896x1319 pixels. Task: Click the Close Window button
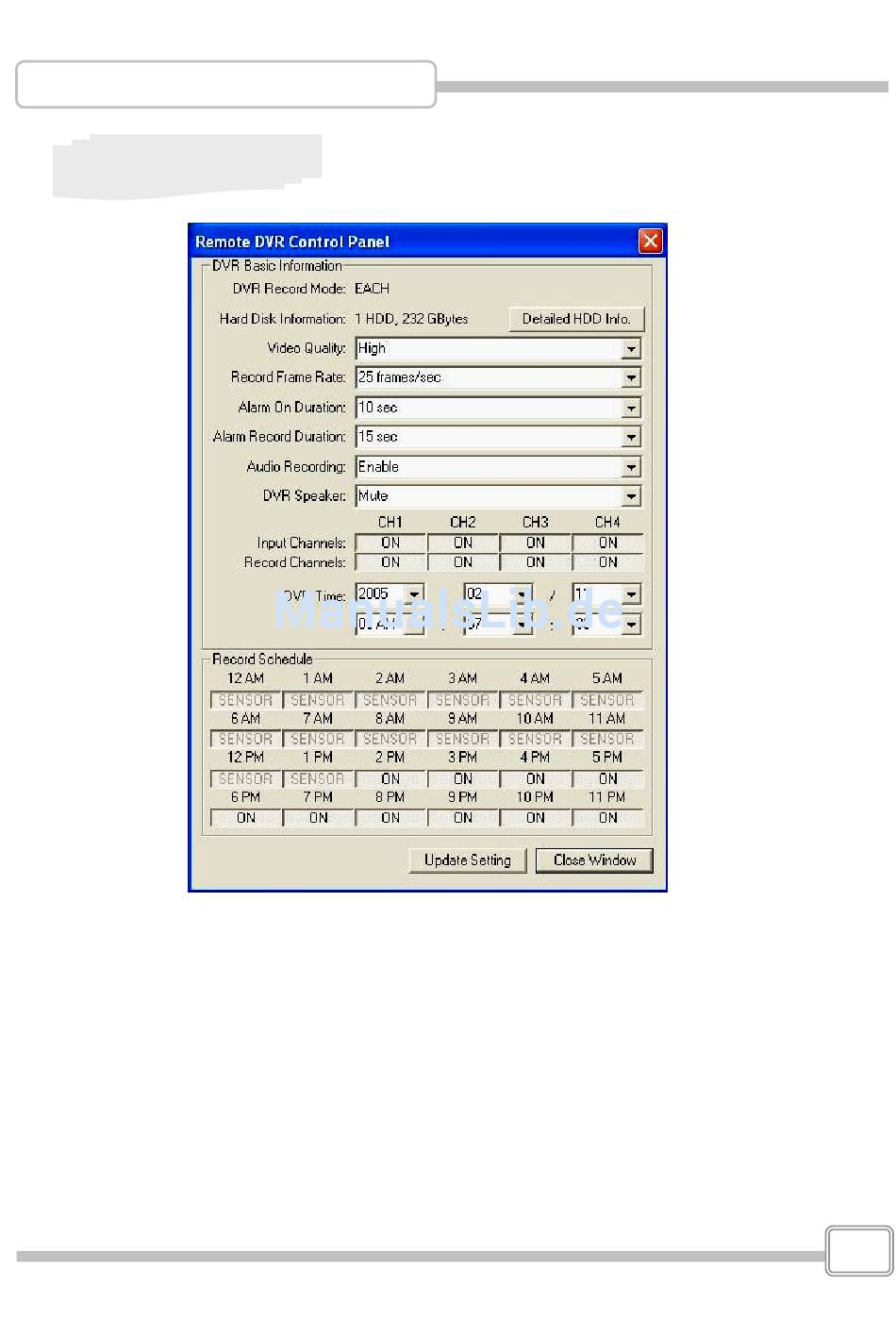(594, 860)
